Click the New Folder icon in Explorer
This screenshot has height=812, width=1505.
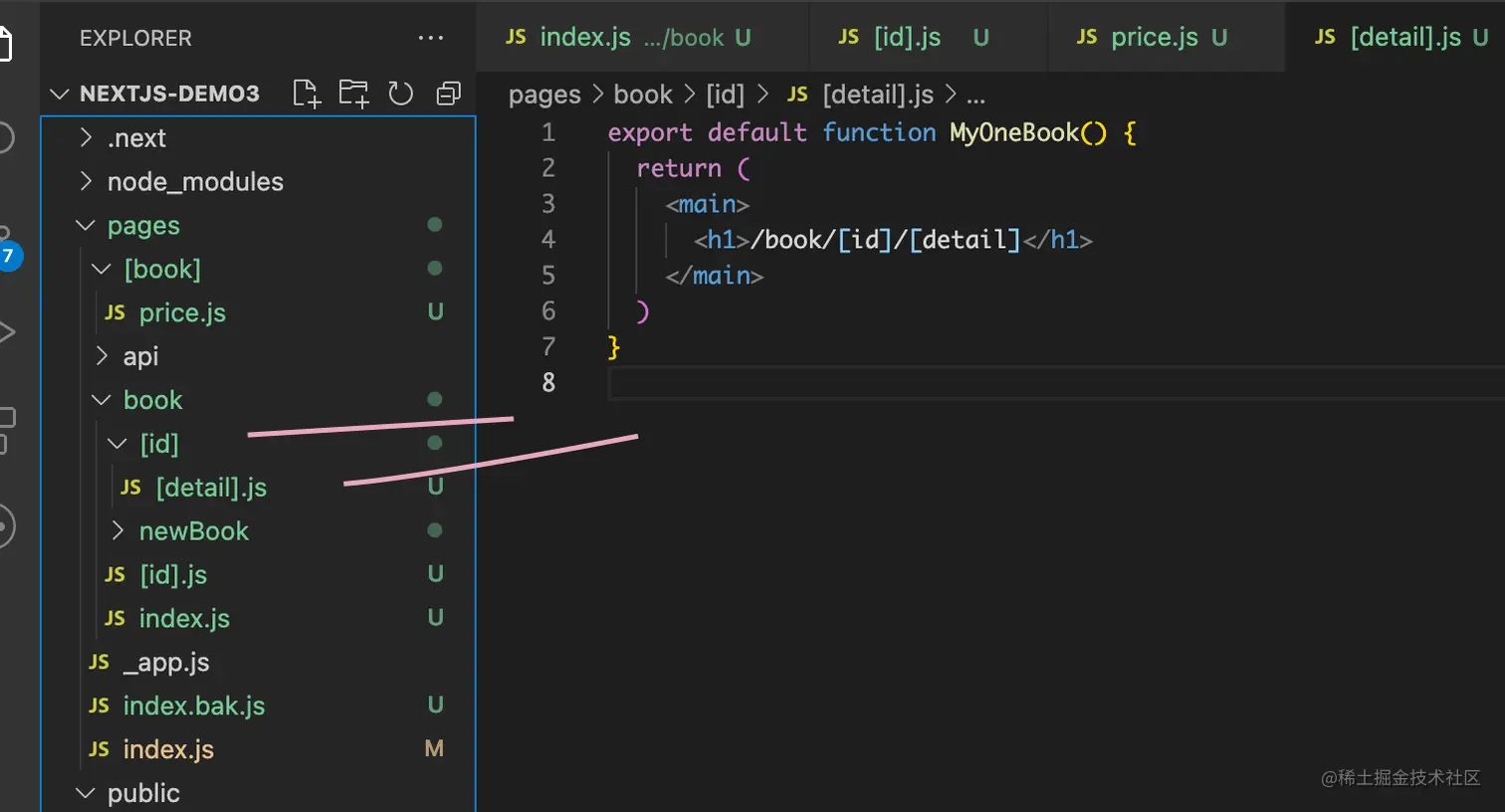point(353,94)
